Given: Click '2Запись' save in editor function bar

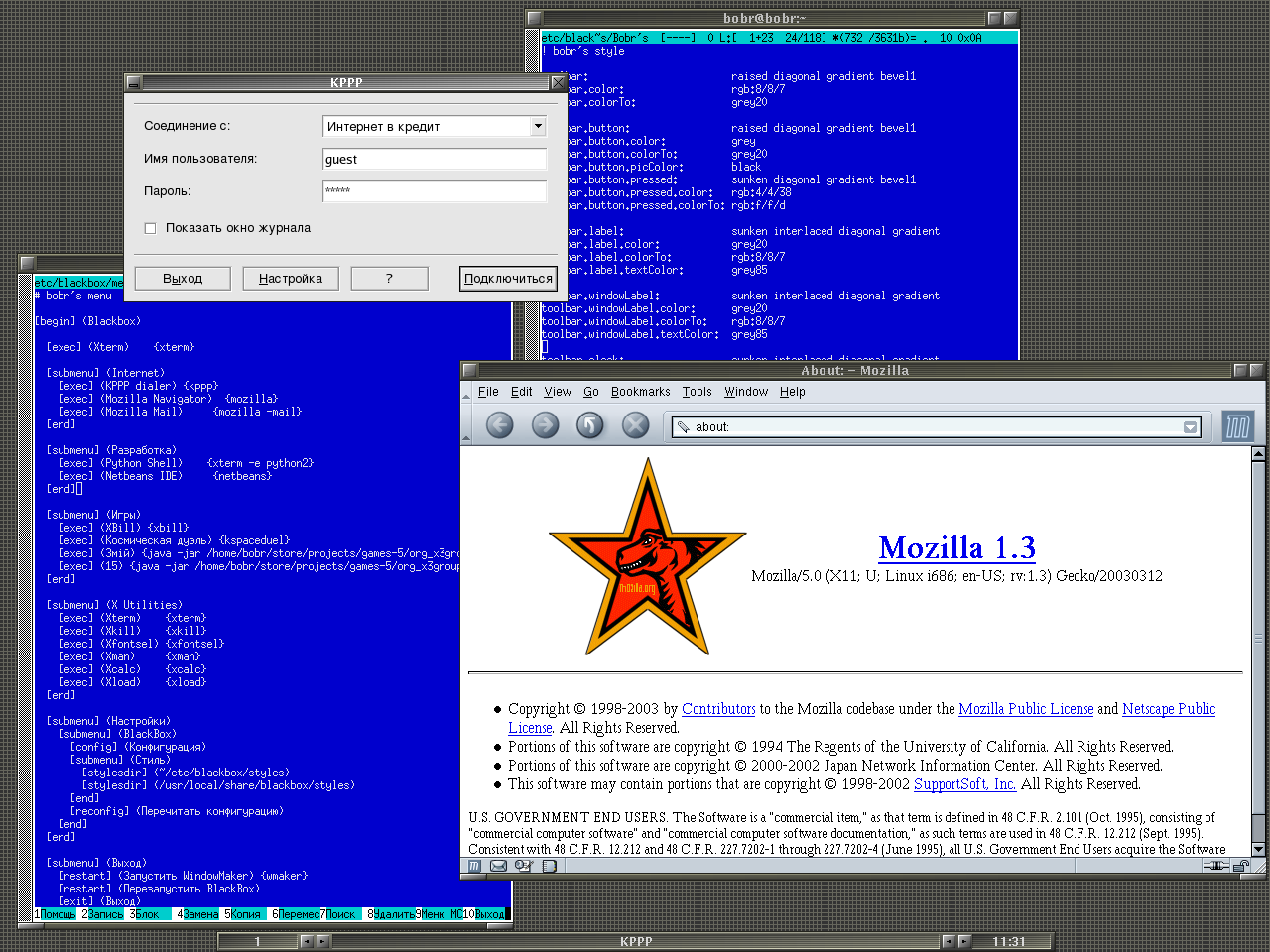Looking at the screenshot, I should click(x=104, y=914).
